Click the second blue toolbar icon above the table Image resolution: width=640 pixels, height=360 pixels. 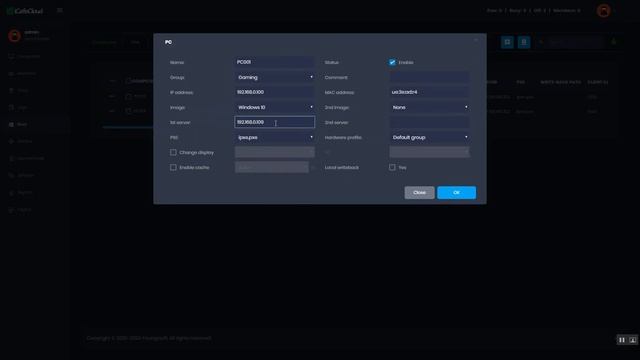click(524, 42)
